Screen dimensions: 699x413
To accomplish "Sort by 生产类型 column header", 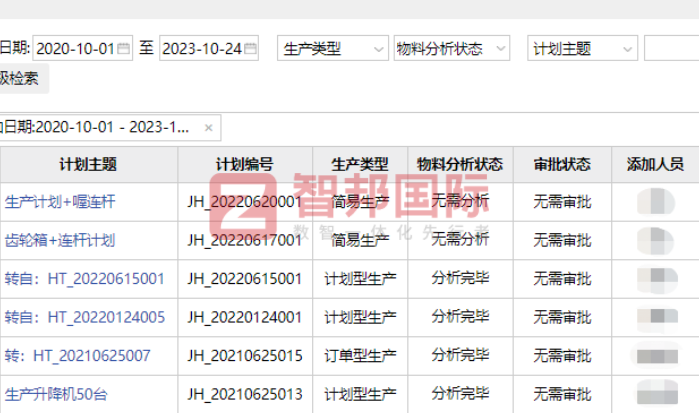I will coord(360,165).
